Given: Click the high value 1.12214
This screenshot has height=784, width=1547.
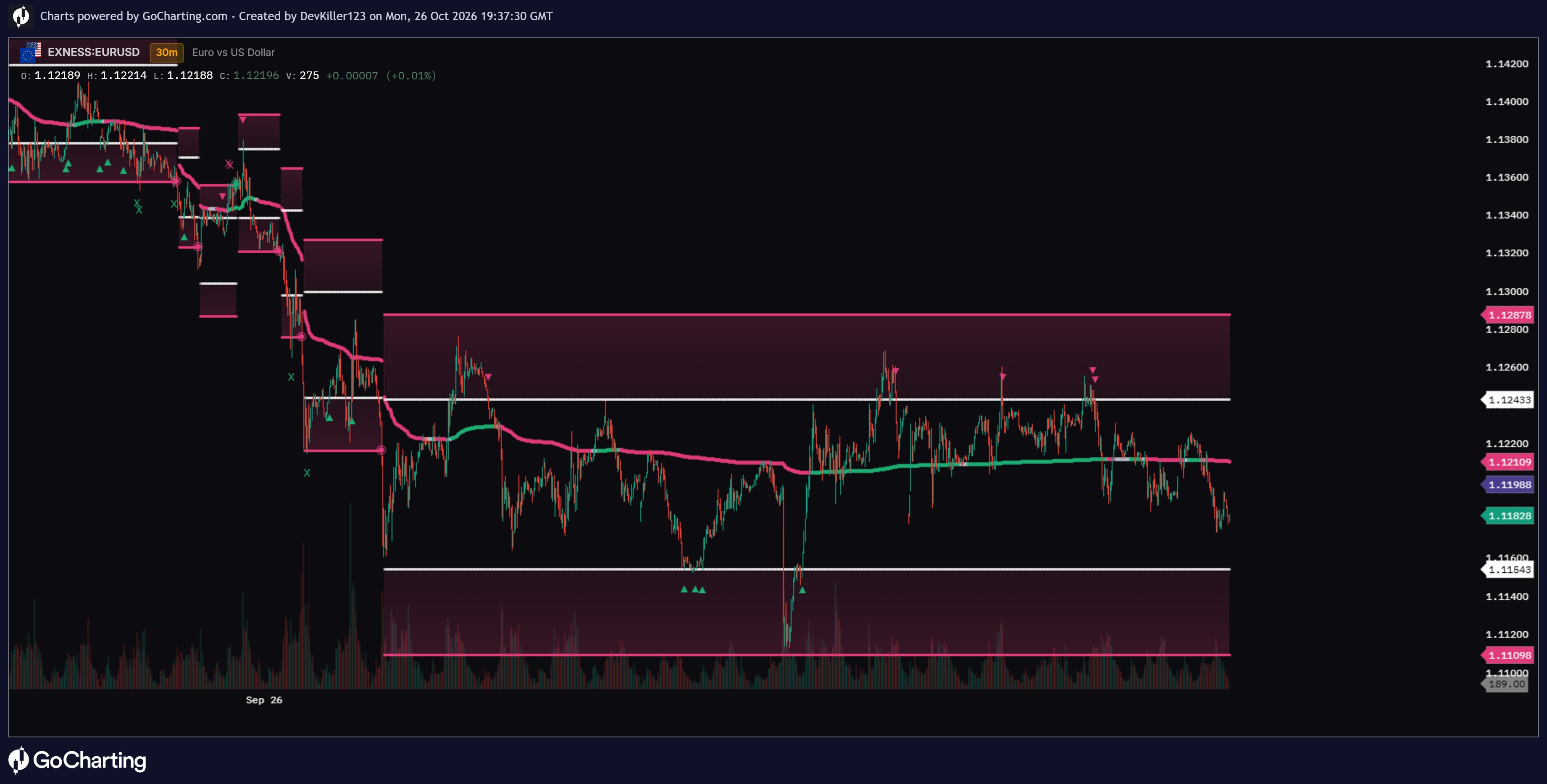Looking at the screenshot, I should (123, 76).
